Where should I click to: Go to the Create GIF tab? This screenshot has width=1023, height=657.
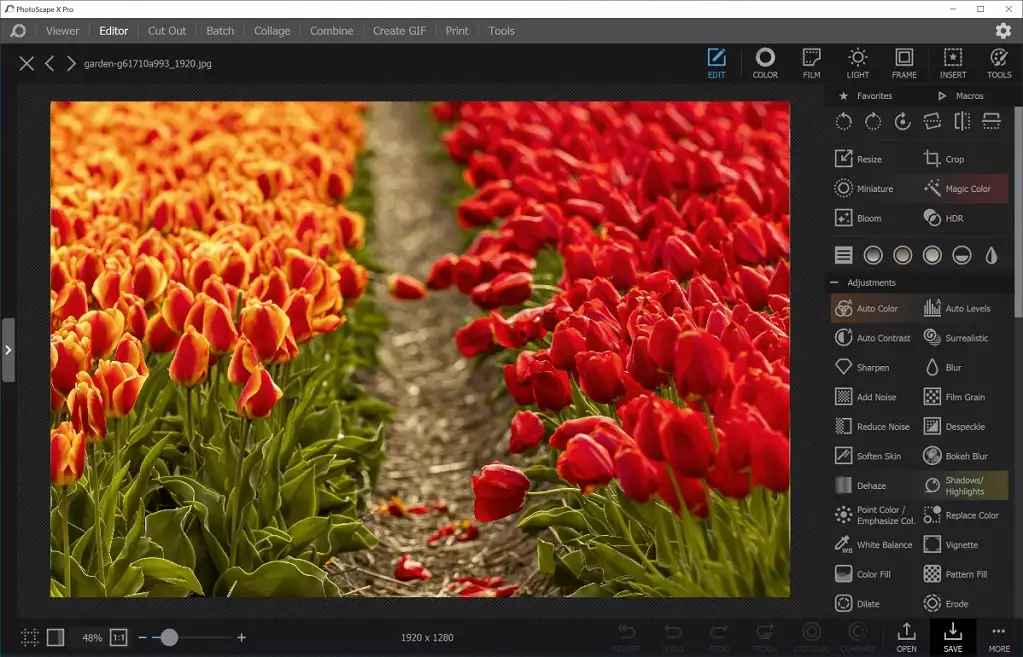(399, 31)
